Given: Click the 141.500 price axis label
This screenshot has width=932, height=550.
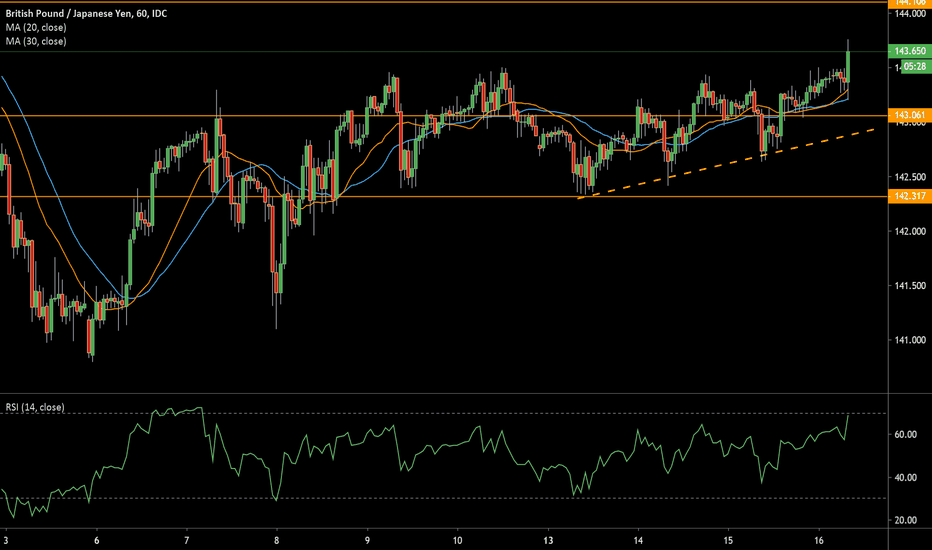Looking at the screenshot, I should coord(909,287).
